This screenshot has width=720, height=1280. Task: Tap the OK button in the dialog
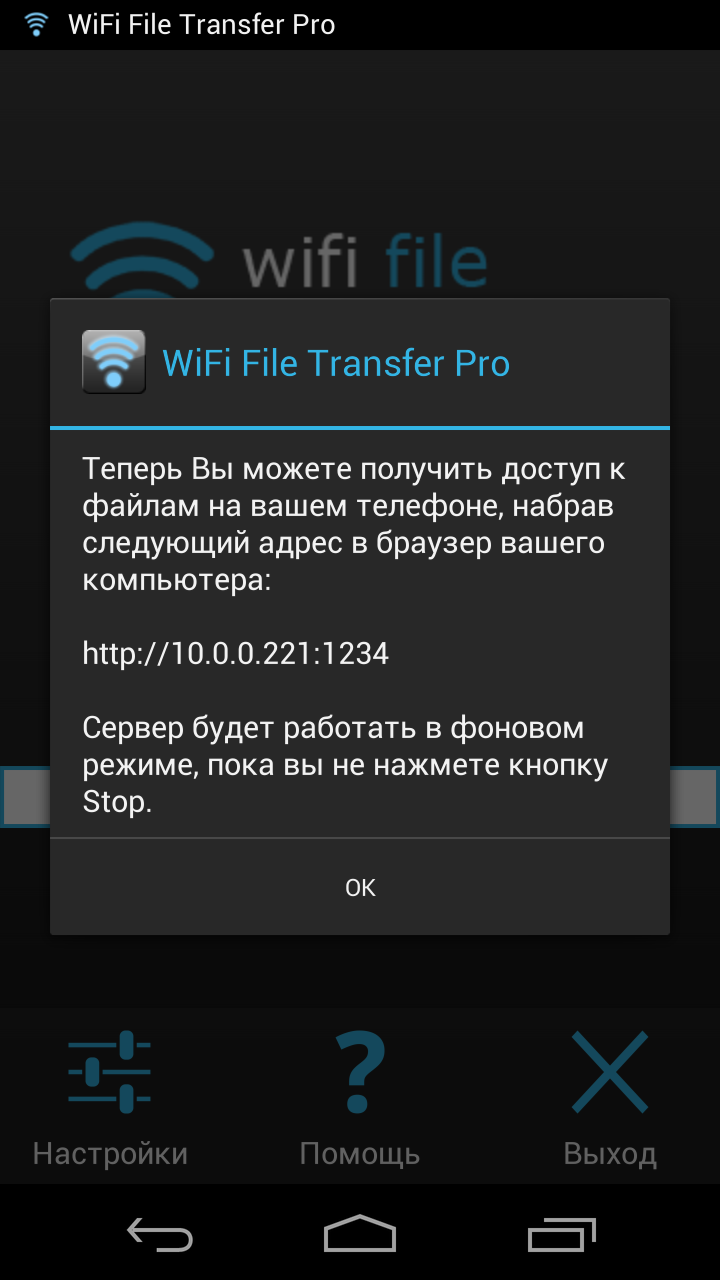tap(360, 887)
